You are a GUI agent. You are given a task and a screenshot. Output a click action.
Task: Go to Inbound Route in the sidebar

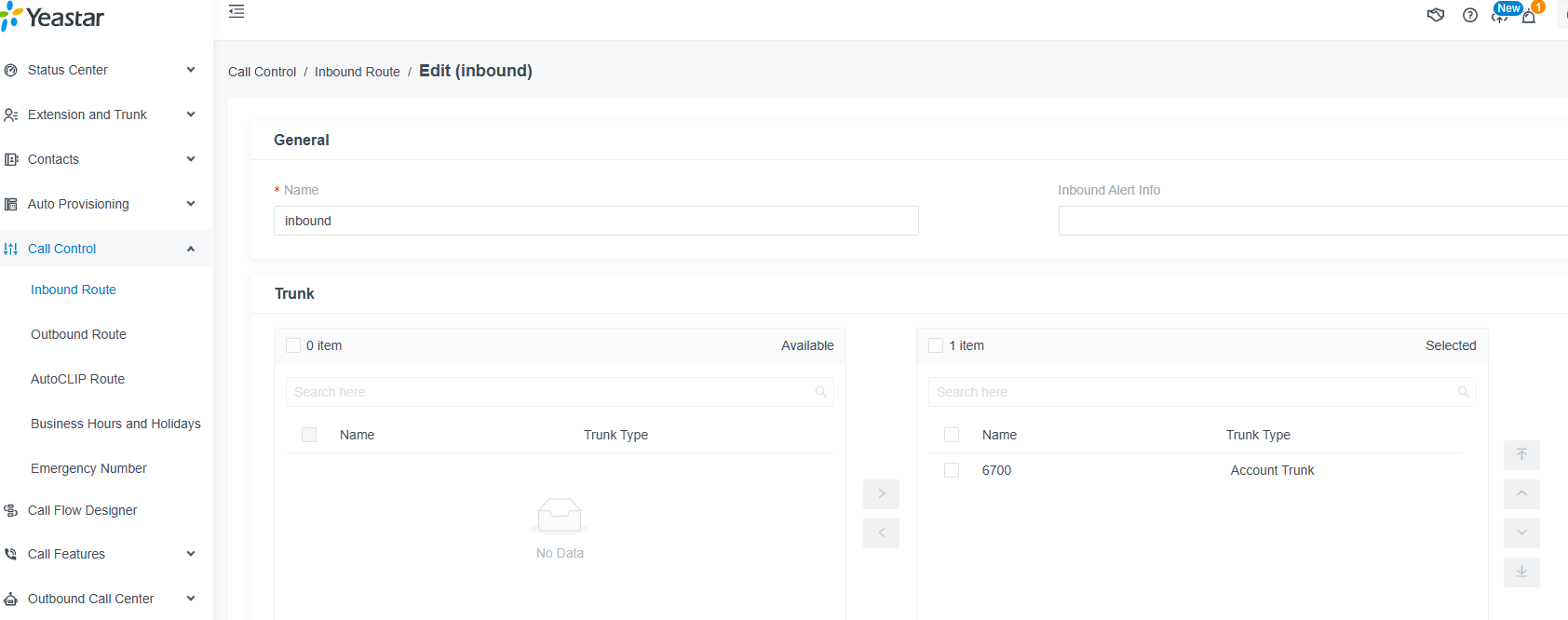click(x=74, y=290)
